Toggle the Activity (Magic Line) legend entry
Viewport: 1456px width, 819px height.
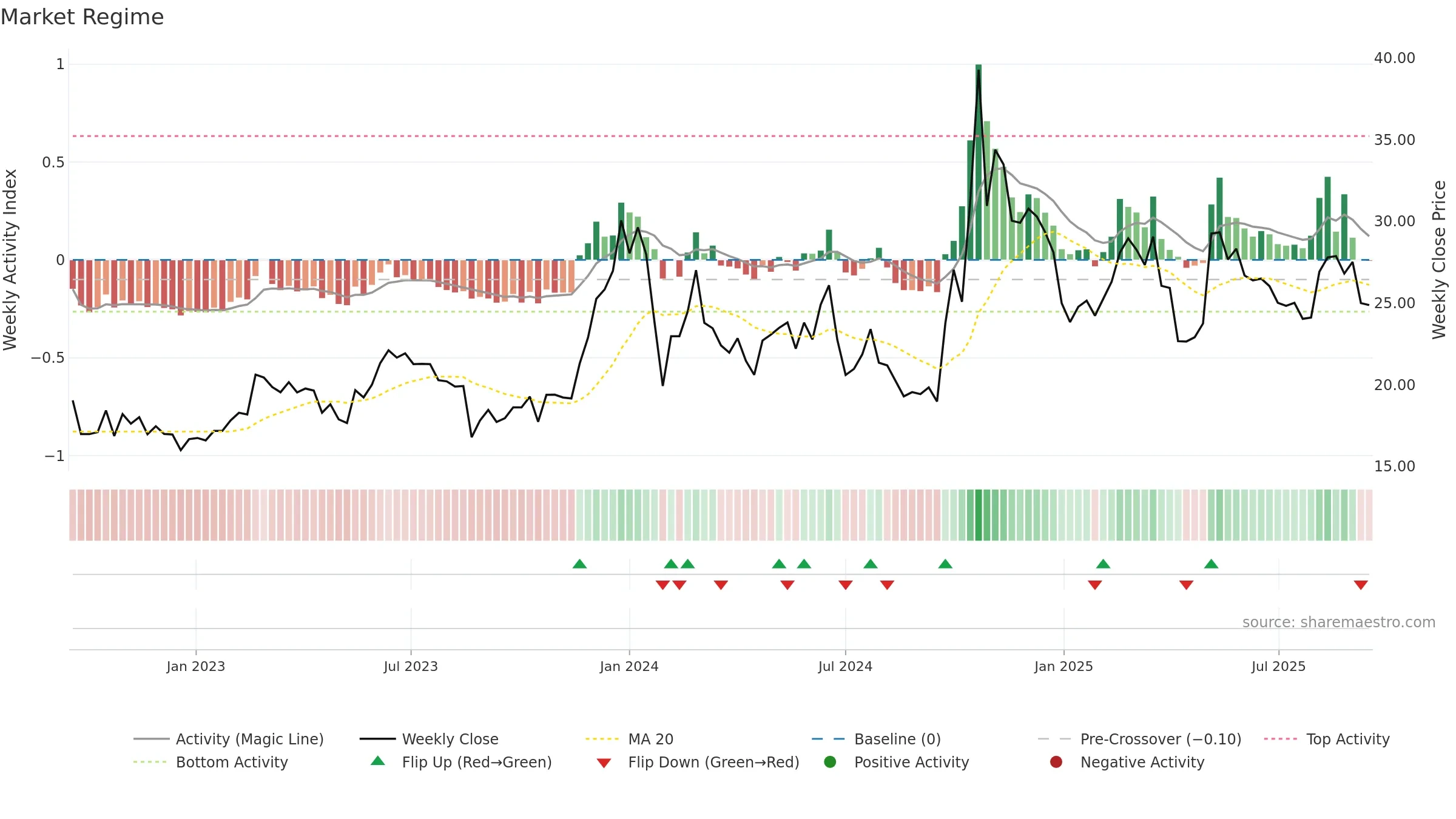(229, 739)
